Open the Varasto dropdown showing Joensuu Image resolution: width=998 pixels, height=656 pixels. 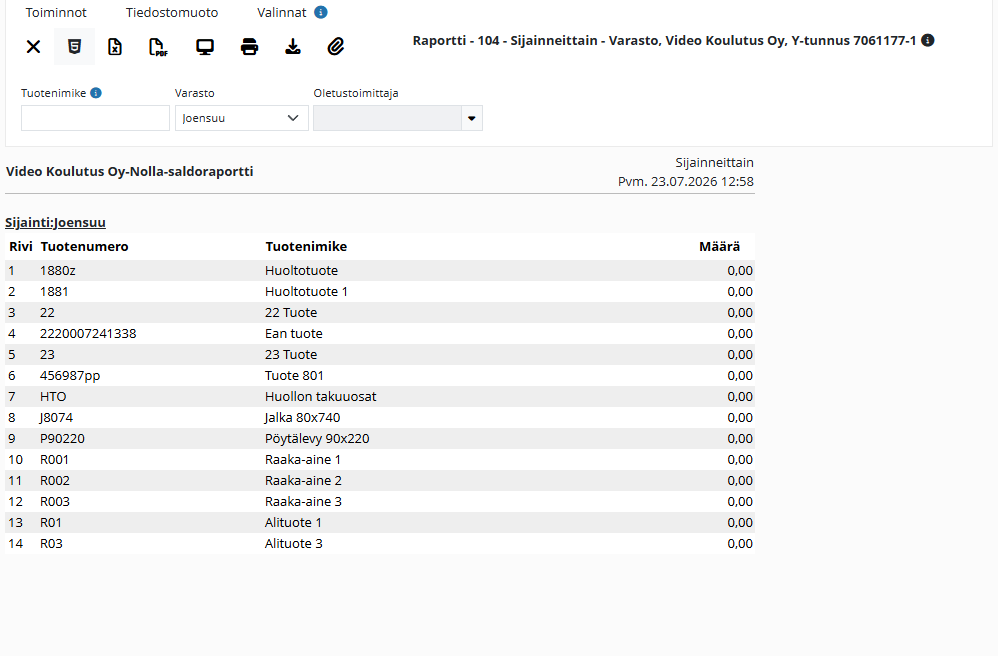(x=242, y=118)
